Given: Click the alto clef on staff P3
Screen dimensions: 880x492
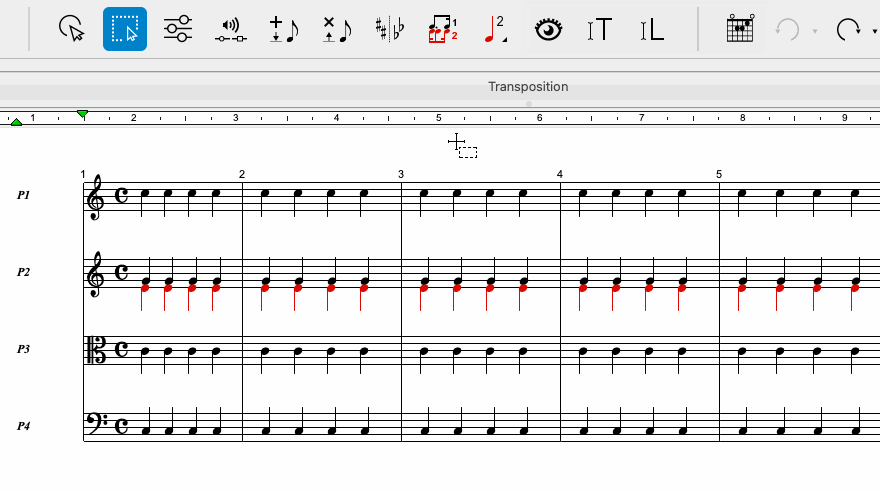Looking at the screenshot, I should tap(95, 350).
